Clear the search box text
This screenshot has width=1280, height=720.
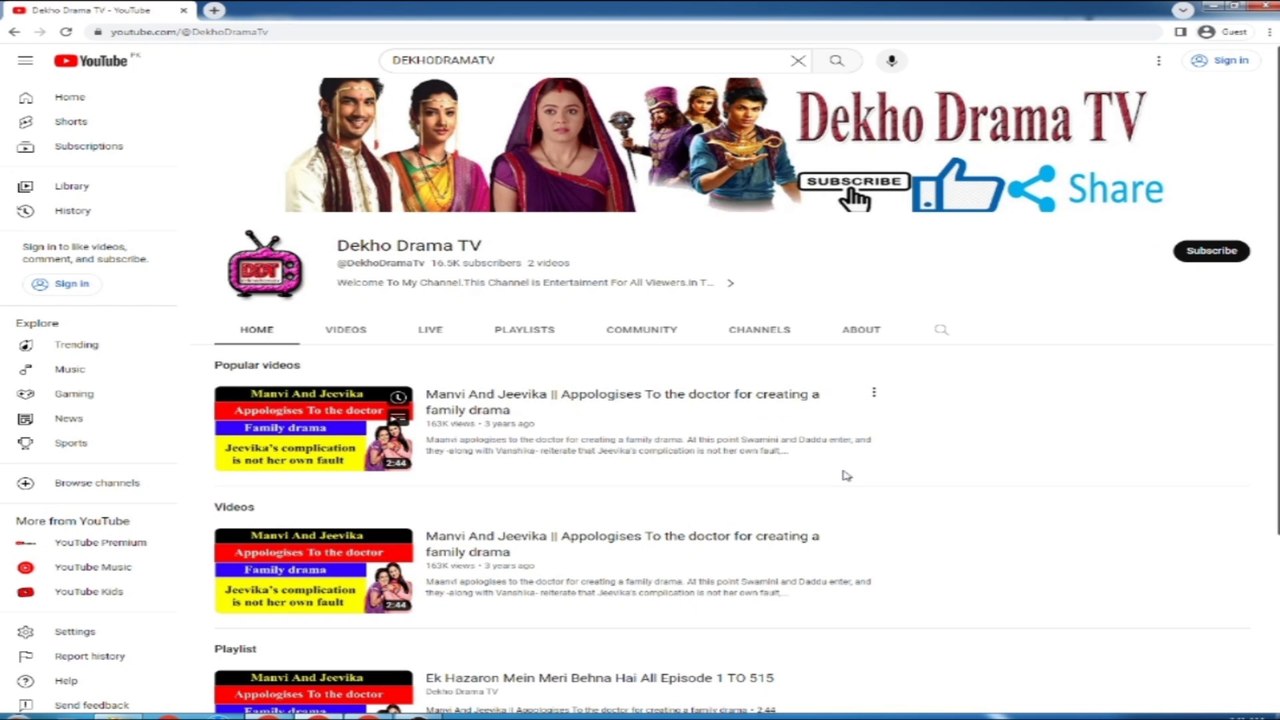[x=798, y=61]
